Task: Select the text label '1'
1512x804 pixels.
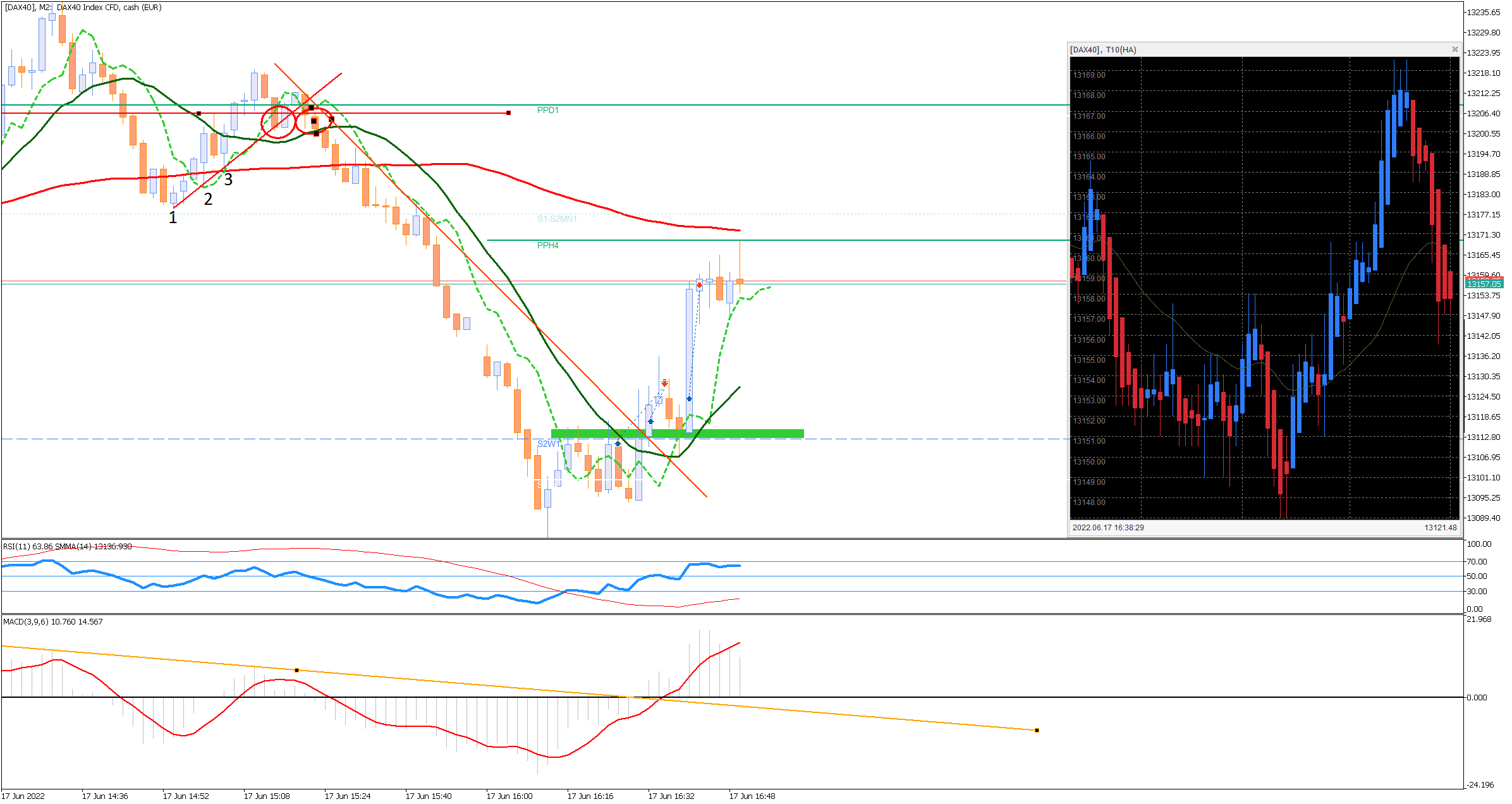Action: pos(173,218)
